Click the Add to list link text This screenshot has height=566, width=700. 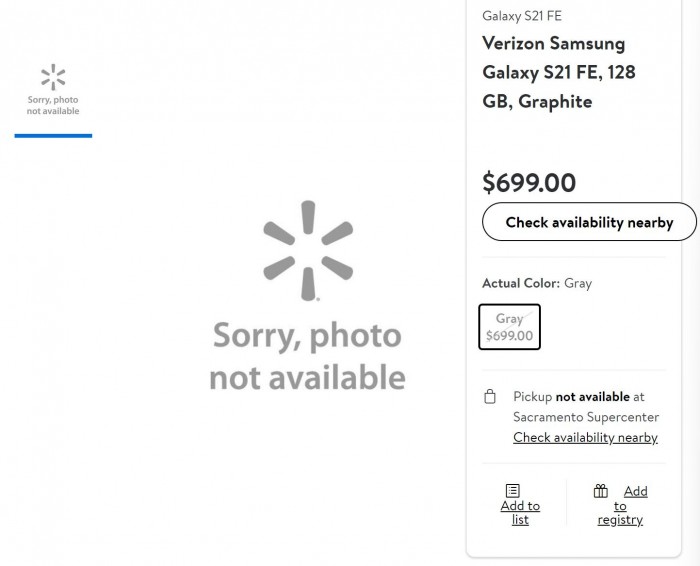520,512
